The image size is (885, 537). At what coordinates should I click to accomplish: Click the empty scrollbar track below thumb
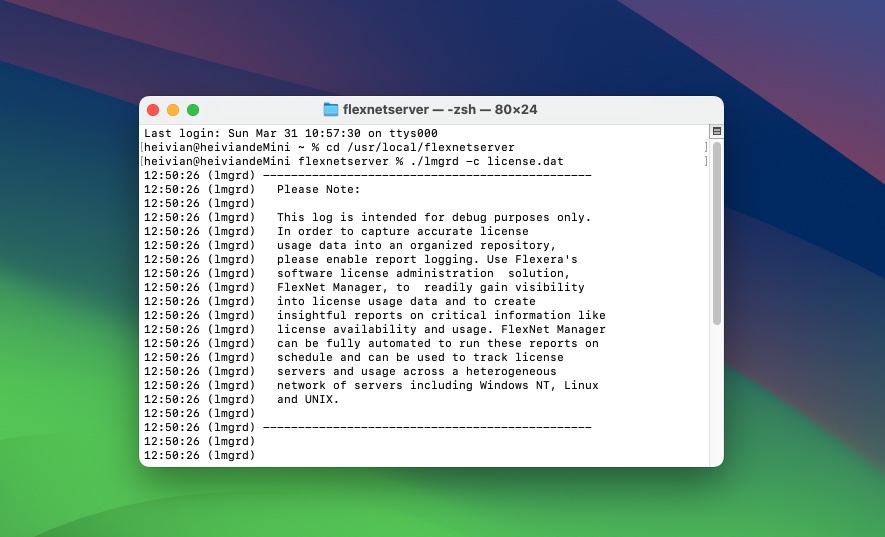[x=716, y=400]
